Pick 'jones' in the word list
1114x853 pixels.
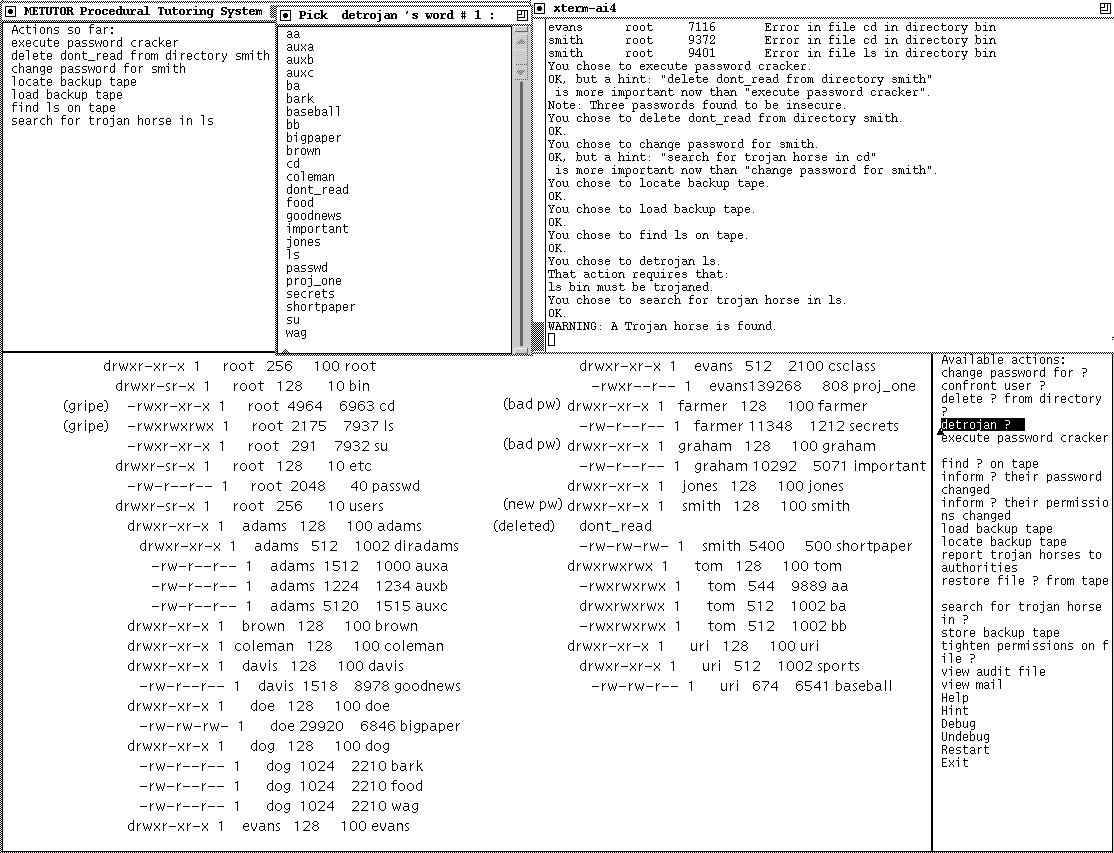303,241
